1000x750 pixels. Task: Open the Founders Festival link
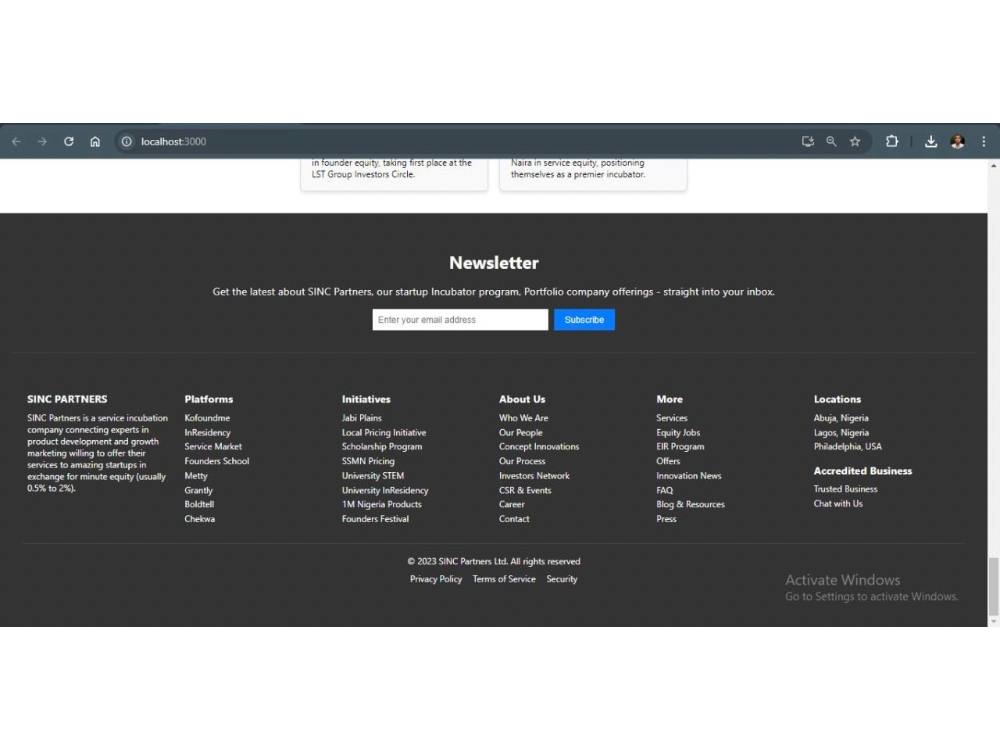(375, 519)
